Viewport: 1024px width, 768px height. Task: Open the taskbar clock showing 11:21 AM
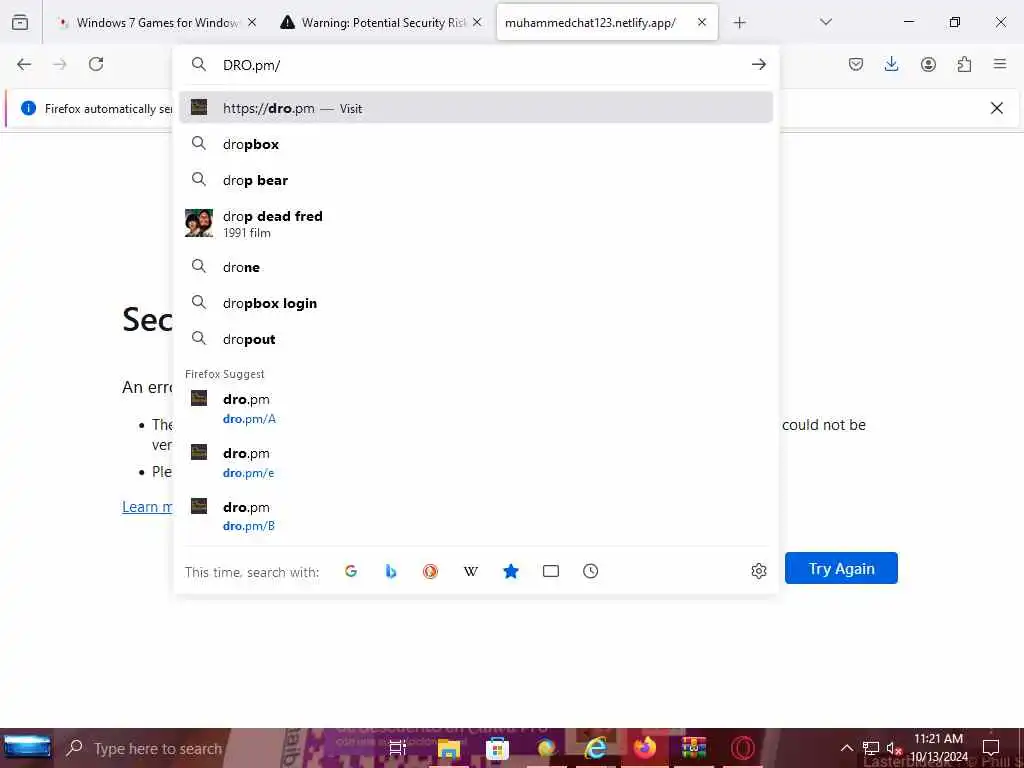pyautogui.click(x=938, y=748)
